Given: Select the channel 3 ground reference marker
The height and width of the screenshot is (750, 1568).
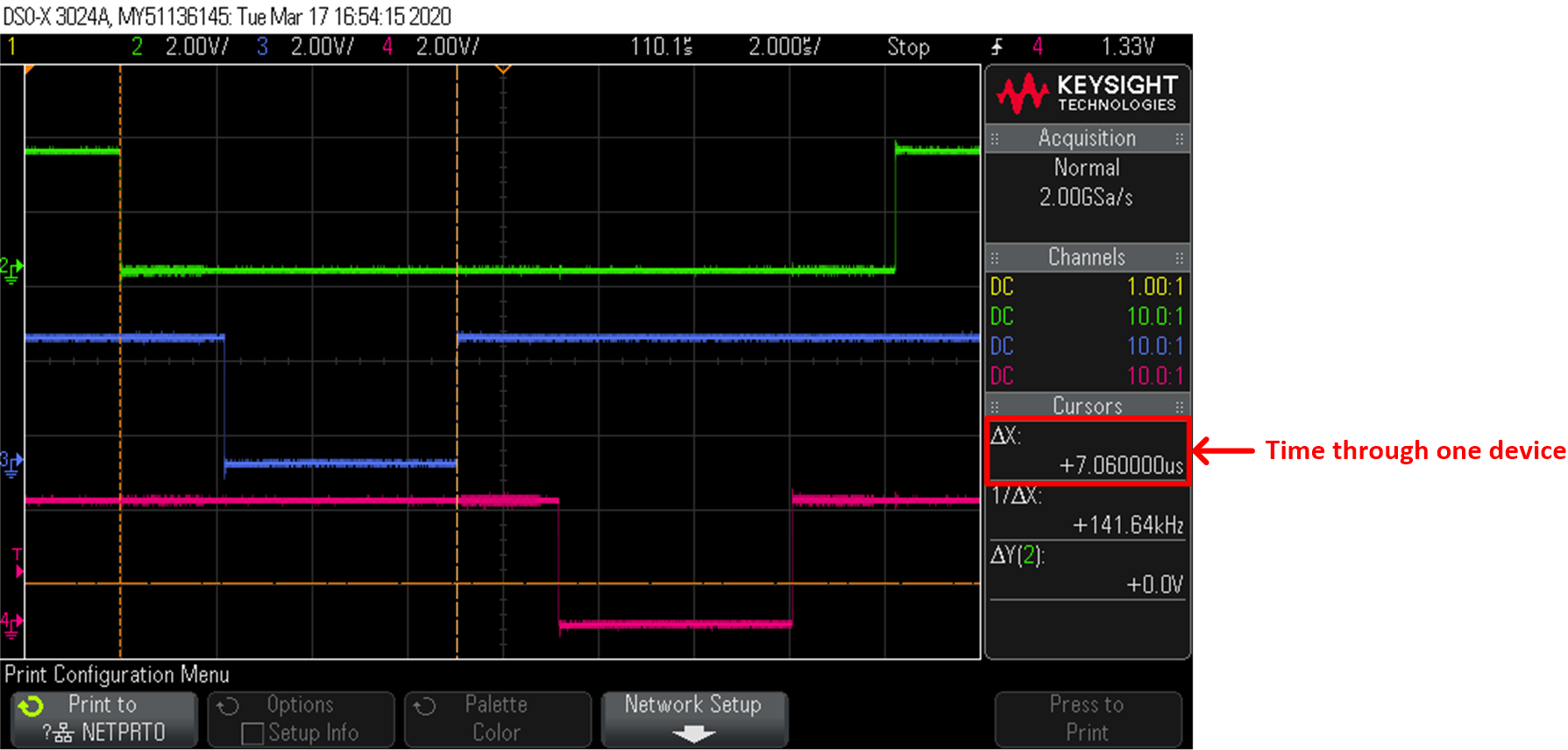Looking at the screenshot, I should [11, 463].
